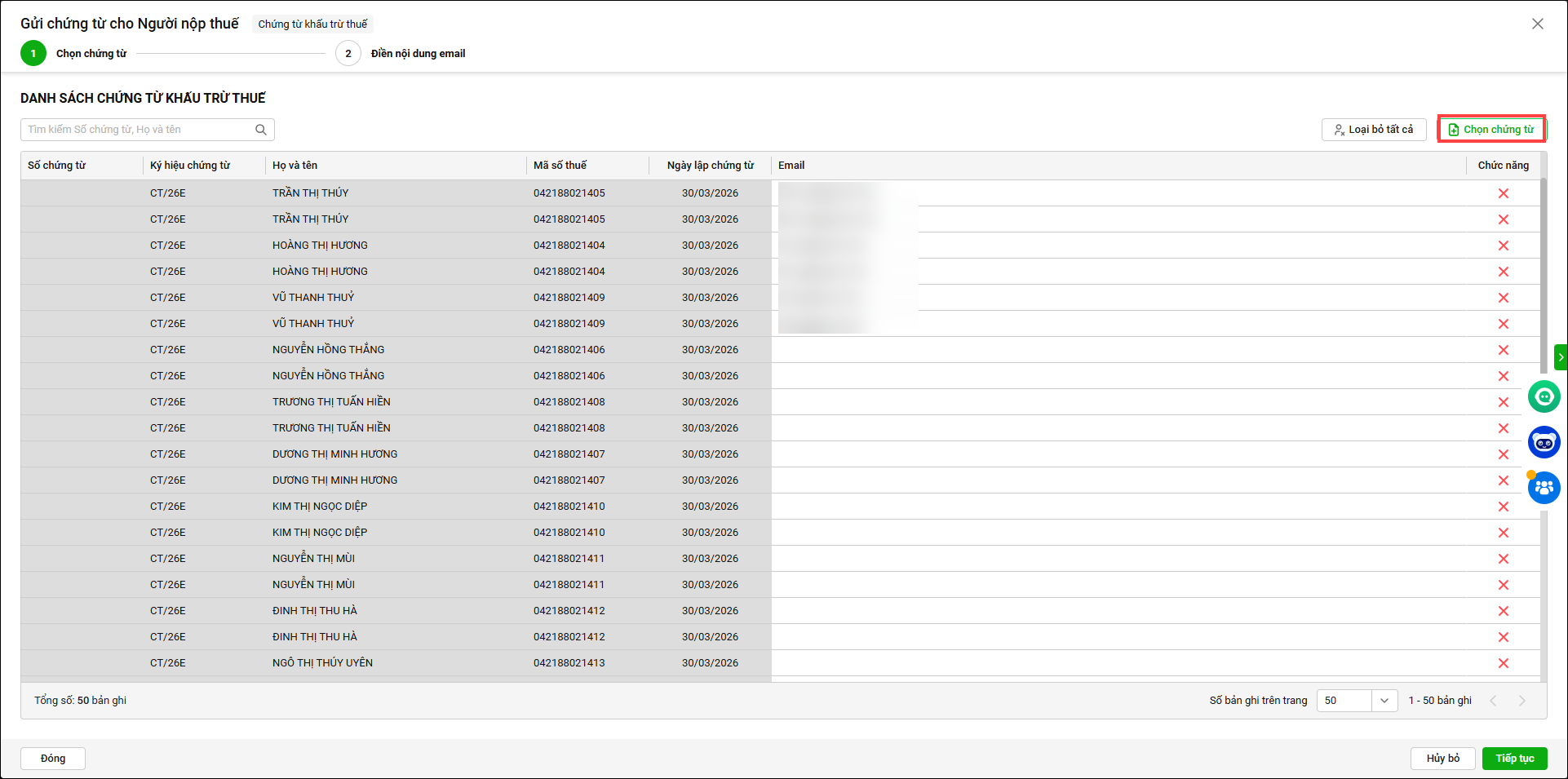Sort by Họ và tên column header

tap(295, 166)
